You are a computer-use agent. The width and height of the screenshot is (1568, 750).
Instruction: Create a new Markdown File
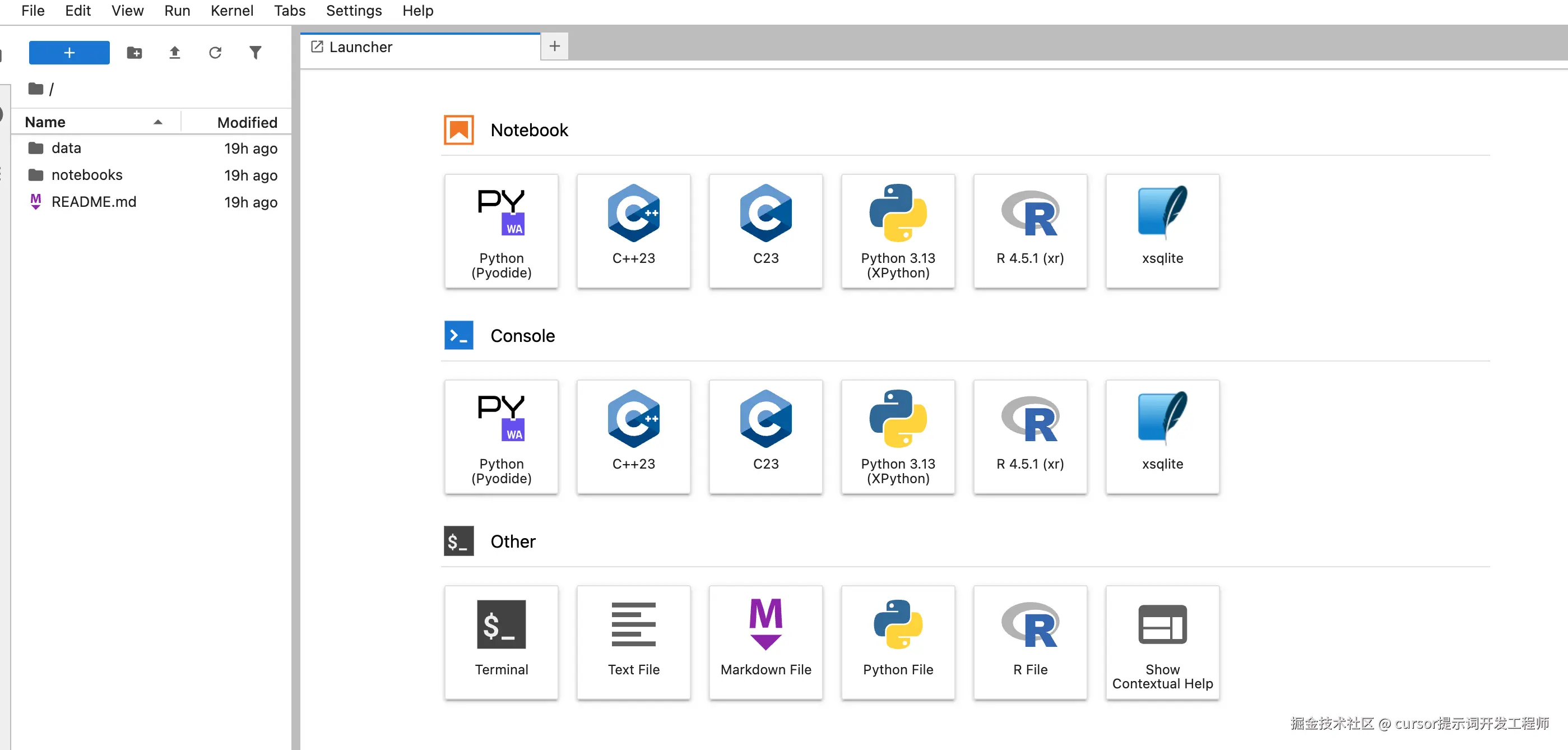[x=765, y=642]
